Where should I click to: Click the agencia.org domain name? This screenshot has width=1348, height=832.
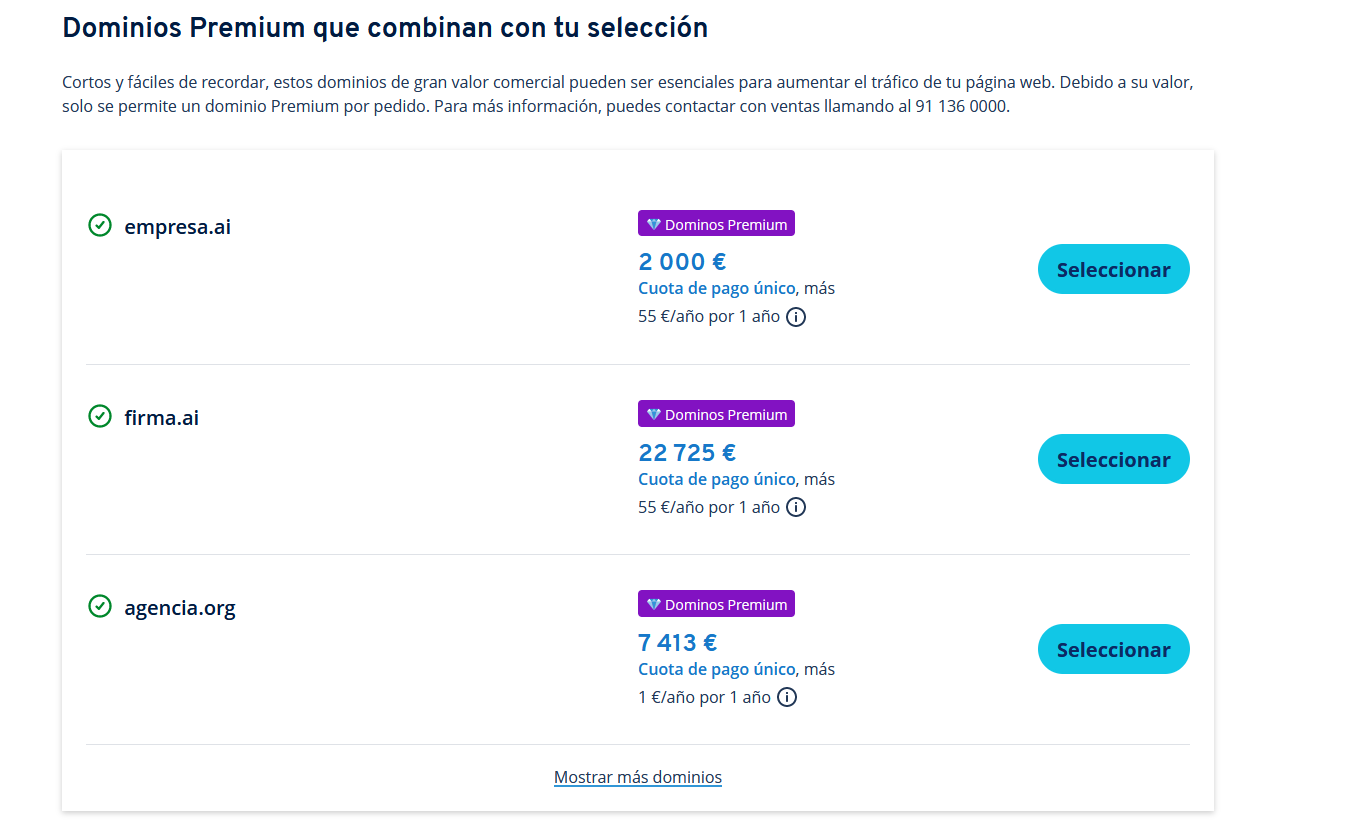click(180, 607)
